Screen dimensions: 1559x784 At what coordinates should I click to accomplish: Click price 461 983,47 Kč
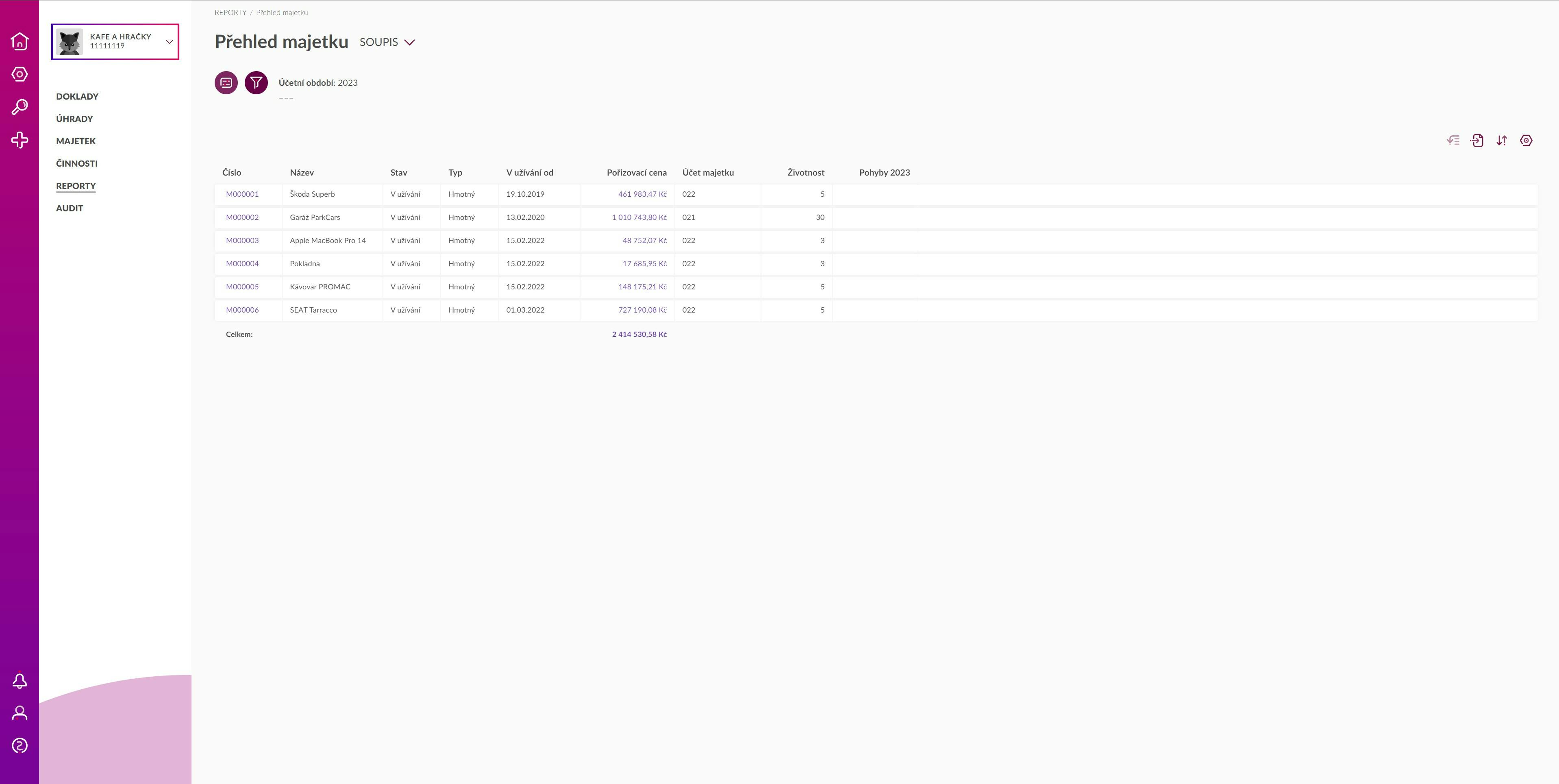click(x=642, y=194)
